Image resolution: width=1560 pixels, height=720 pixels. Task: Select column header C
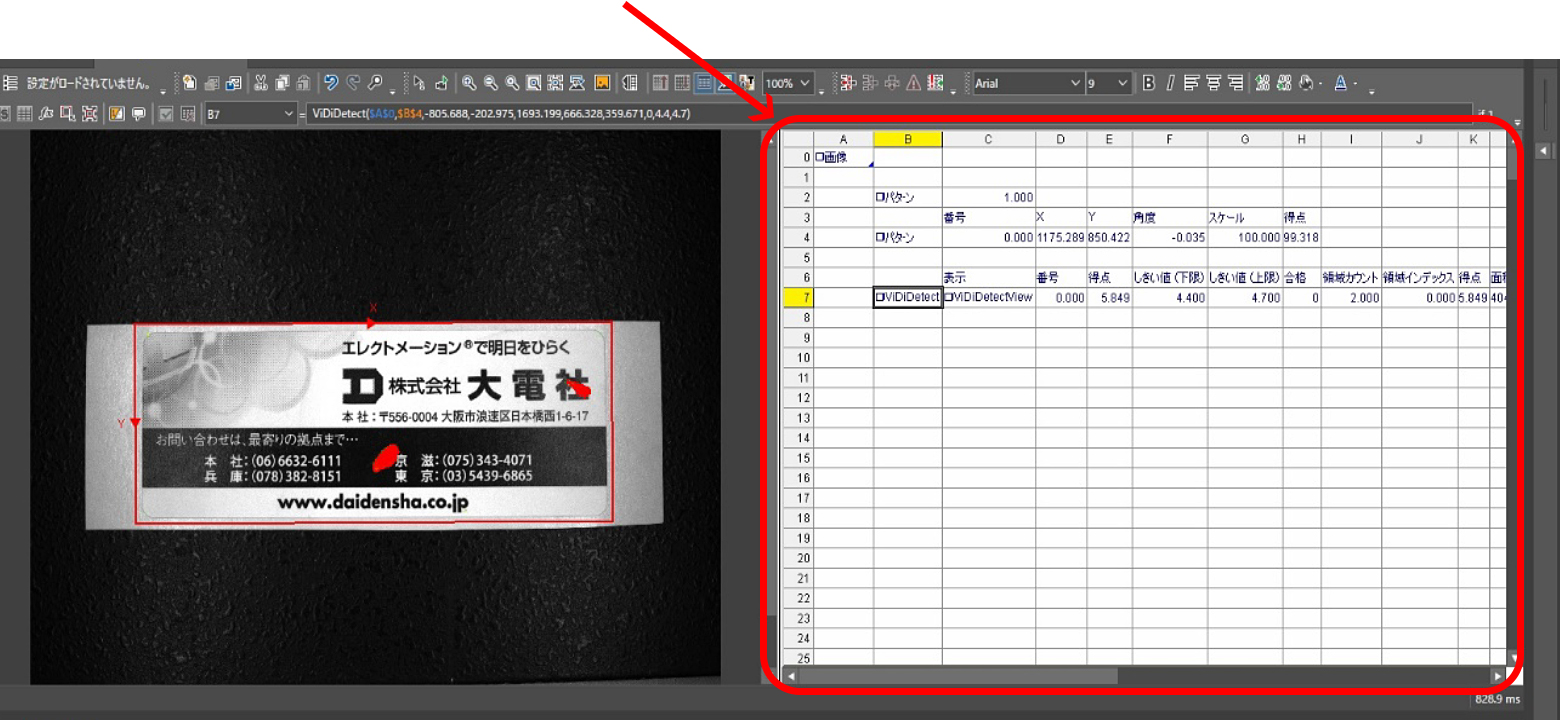point(988,139)
